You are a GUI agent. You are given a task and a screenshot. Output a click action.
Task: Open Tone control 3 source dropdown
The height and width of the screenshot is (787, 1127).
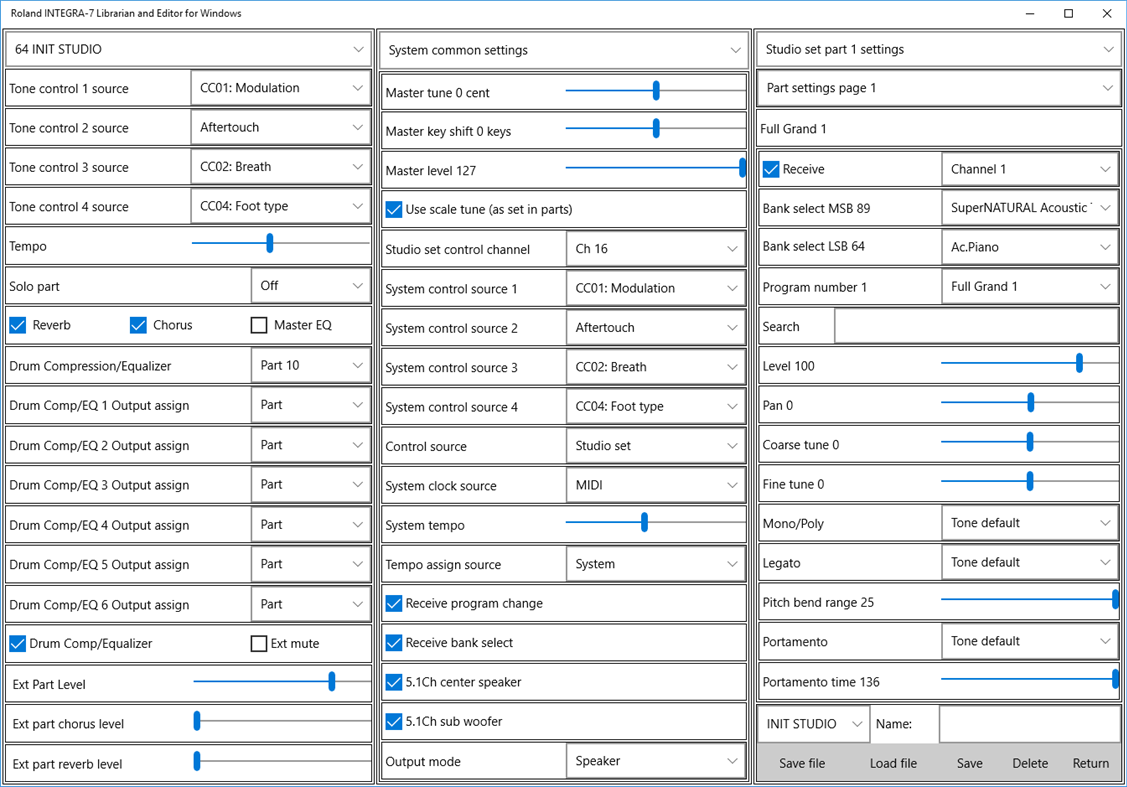281,167
